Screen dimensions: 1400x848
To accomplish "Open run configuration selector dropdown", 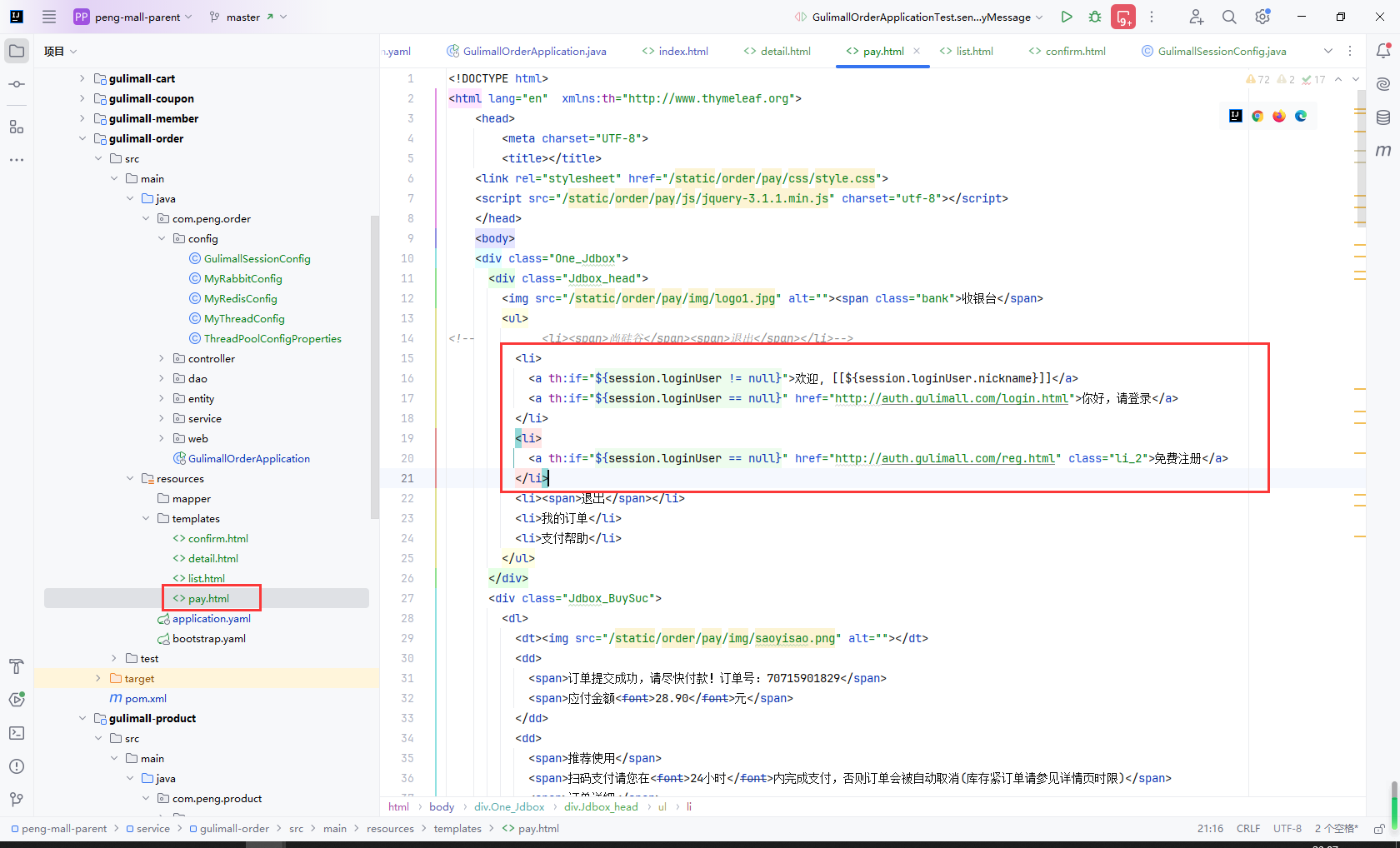I will (x=918, y=17).
